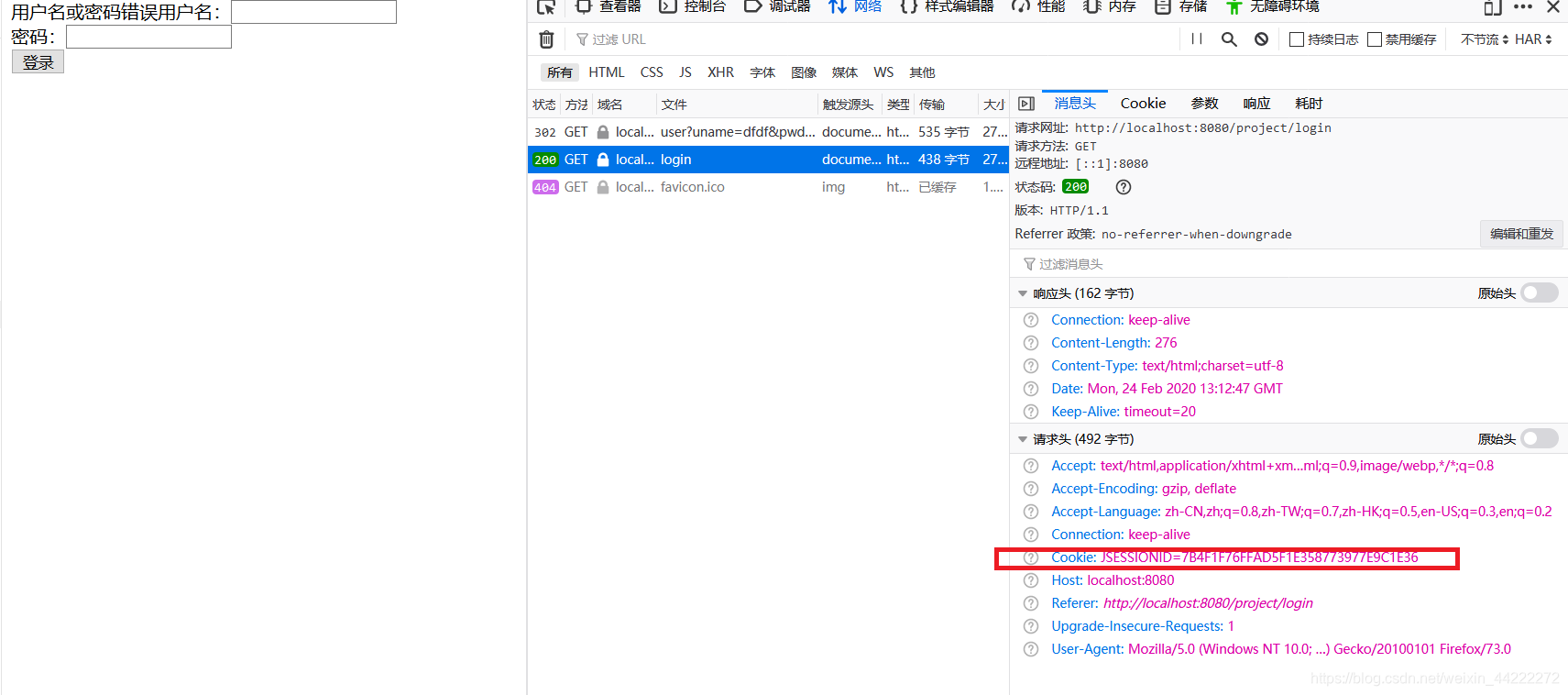Screen dimensions: 1568x695
Task: Sort by the 状态 status column header
Action: (x=544, y=105)
